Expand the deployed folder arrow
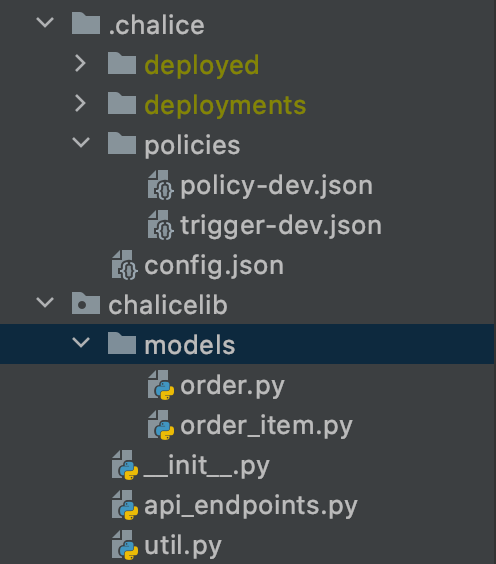496x564 pixels. tap(81, 63)
